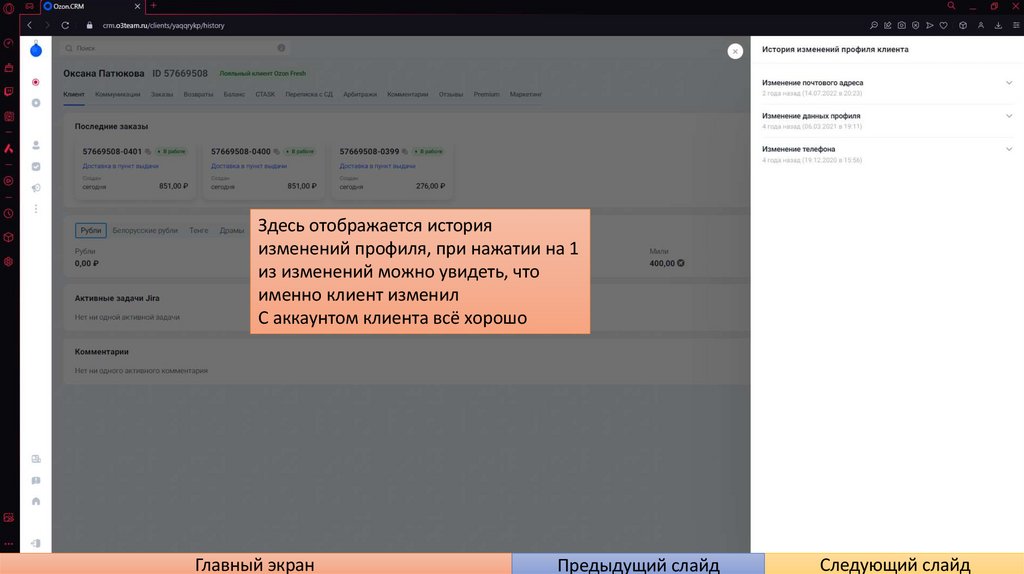
Task: Reload the page
Action: (x=65, y=25)
